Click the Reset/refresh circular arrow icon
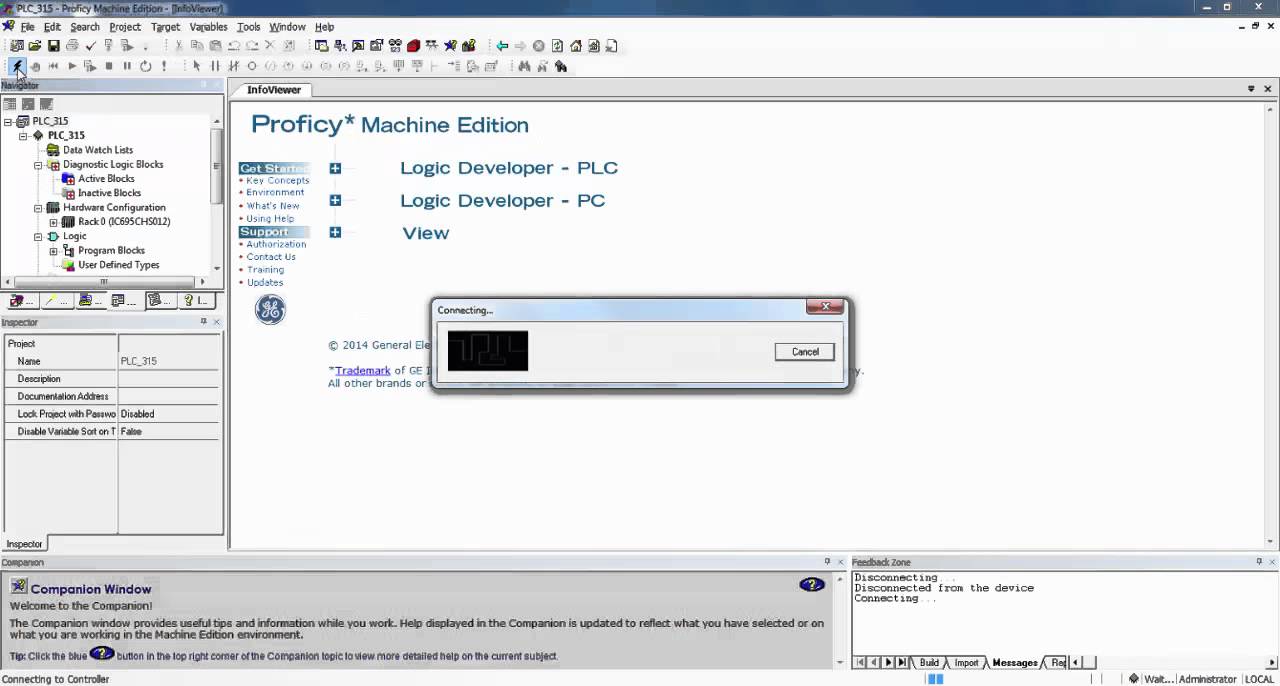This screenshot has width=1280, height=686. [x=145, y=66]
